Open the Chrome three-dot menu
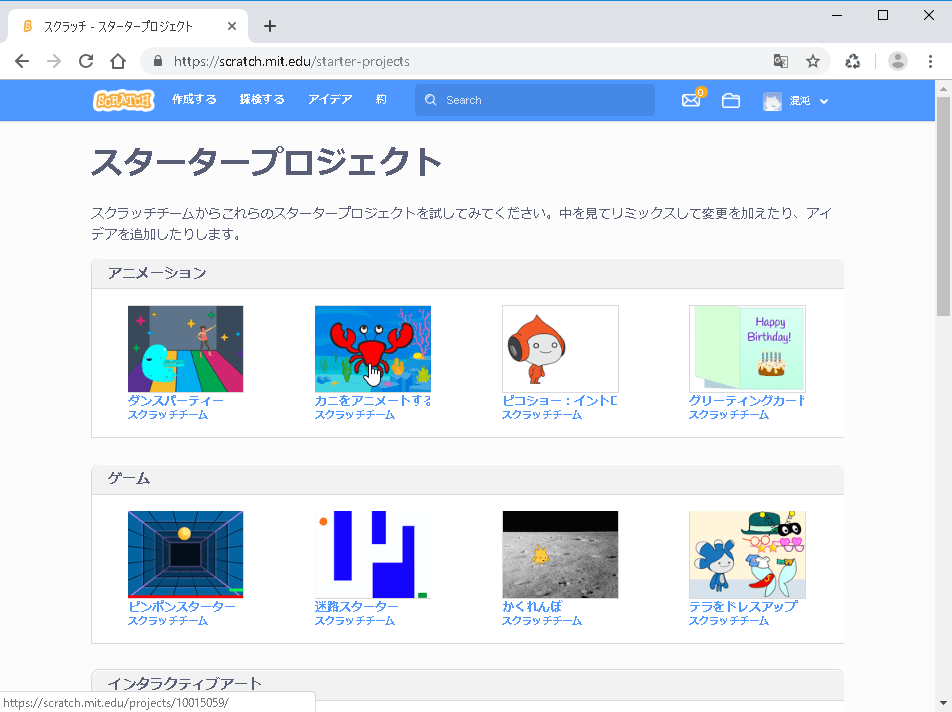The width and height of the screenshot is (952, 712). [x=931, y=61]
